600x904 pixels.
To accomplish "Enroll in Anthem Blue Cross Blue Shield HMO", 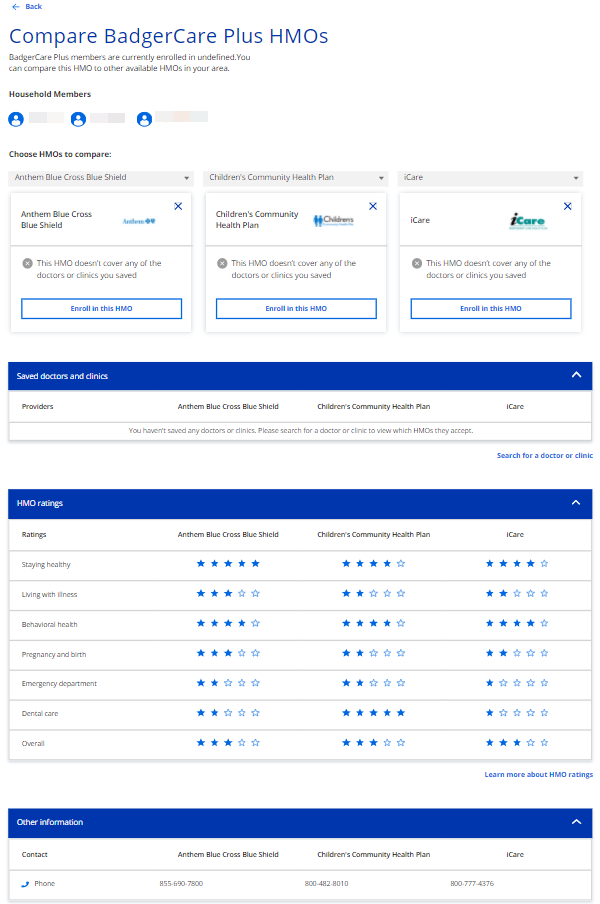I will [102, 309].
